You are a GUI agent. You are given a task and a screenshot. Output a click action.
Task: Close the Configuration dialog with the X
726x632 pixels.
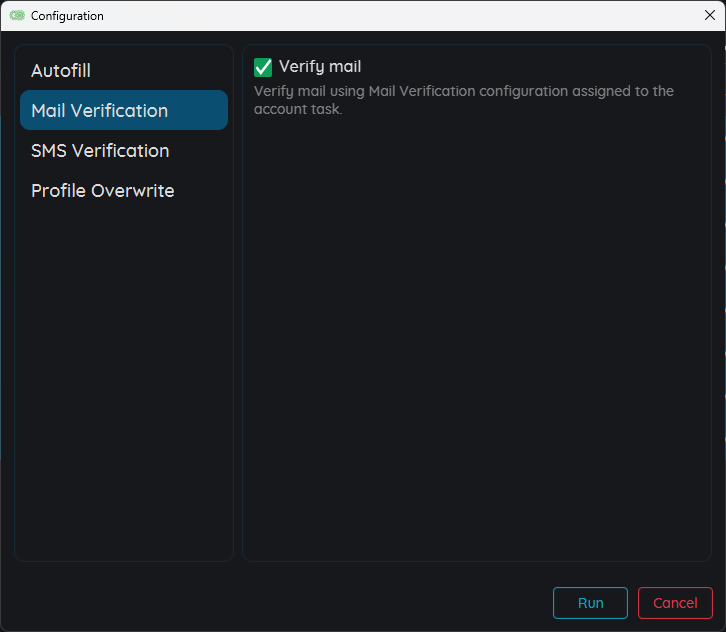(x=709, y=15)
